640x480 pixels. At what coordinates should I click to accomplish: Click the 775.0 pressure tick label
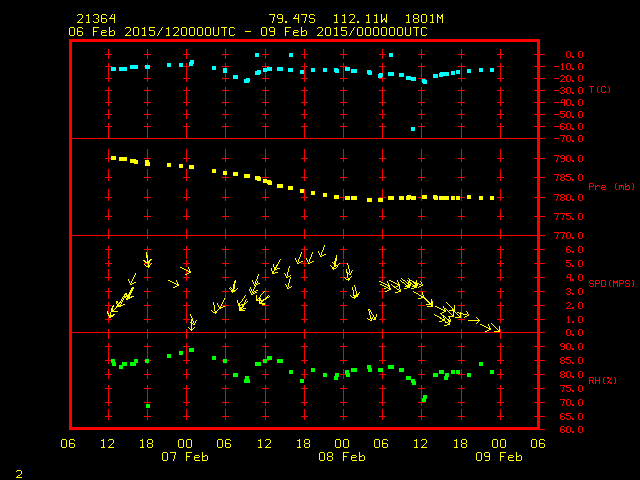pos(569,217)
